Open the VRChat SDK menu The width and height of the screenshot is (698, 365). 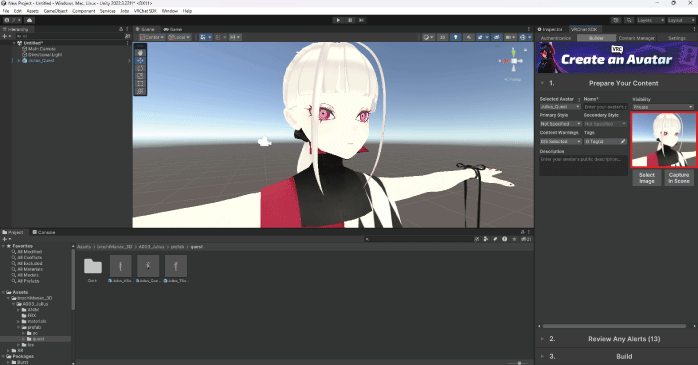[x=145, y=11]
